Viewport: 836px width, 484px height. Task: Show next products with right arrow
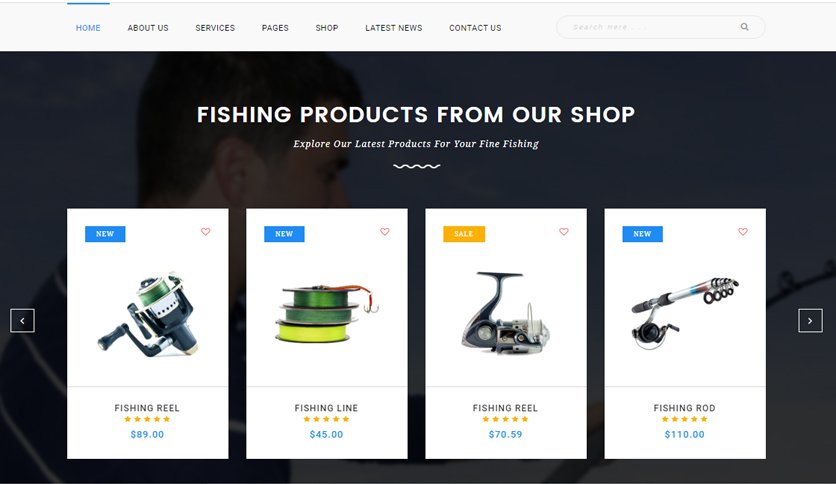click(x=810, y=320)
